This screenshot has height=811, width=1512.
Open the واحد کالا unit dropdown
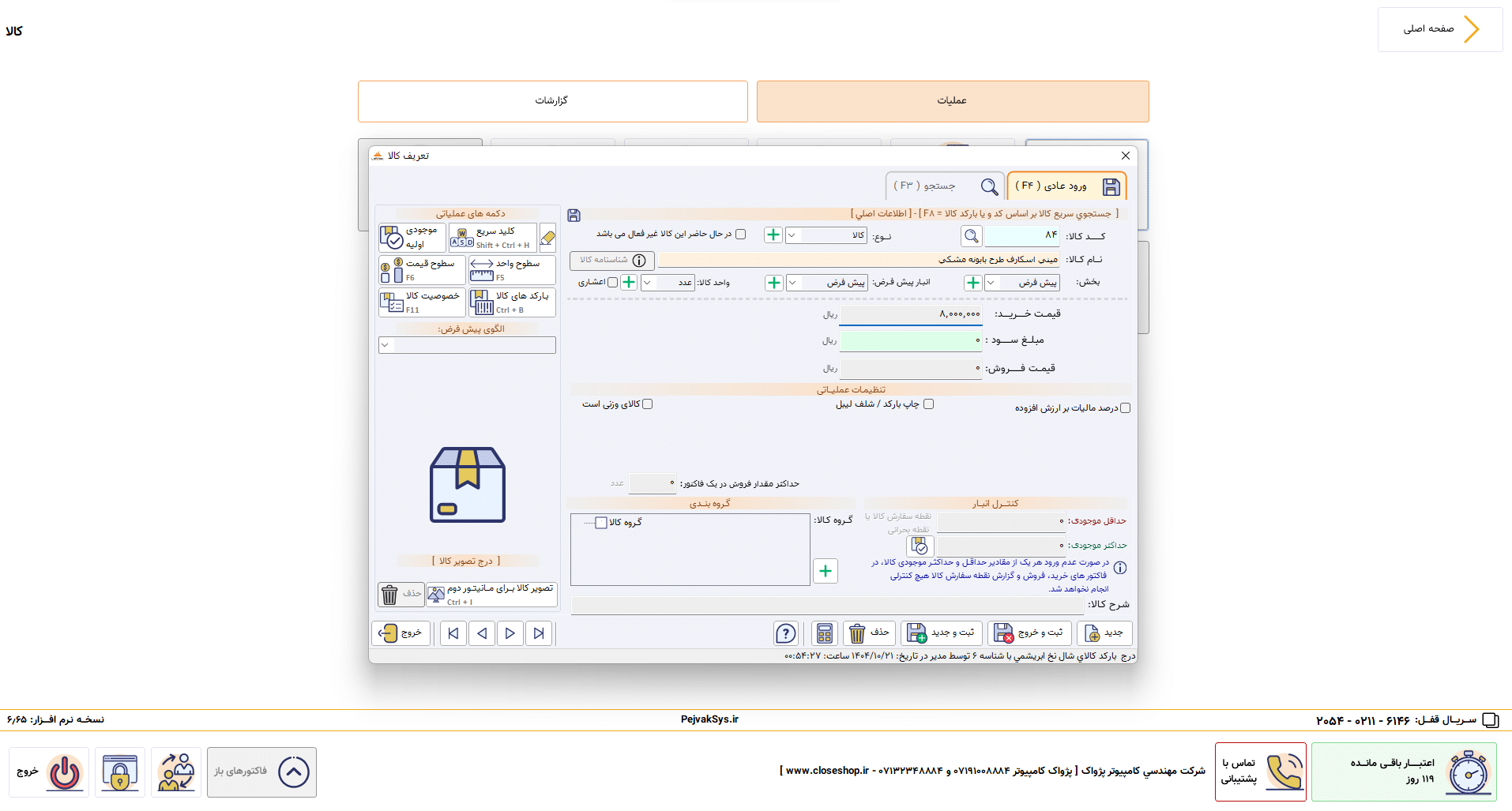pyautogui.click(x=668, y=283)
